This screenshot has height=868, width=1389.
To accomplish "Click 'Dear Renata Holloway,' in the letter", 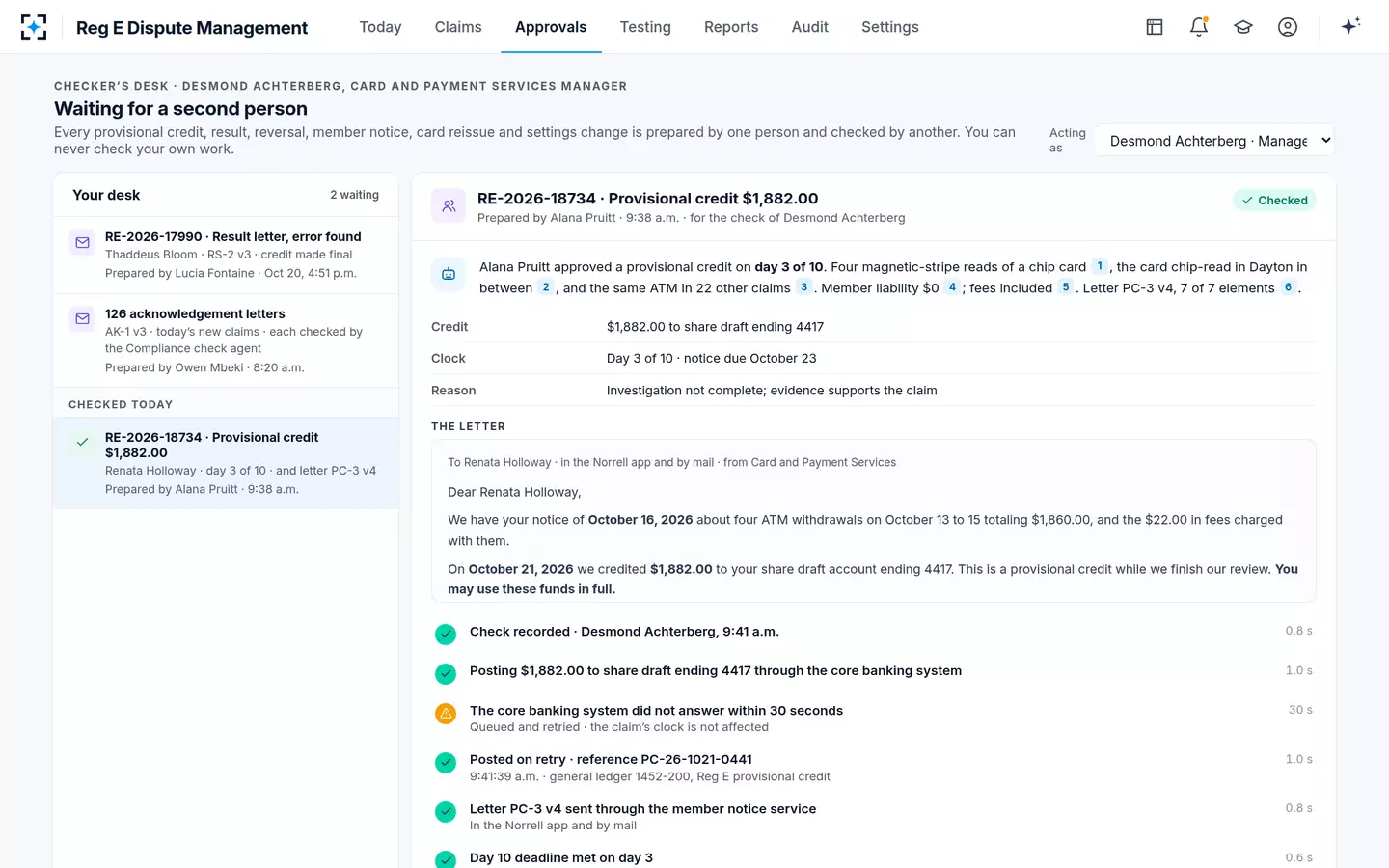I will tap(514, 492).
